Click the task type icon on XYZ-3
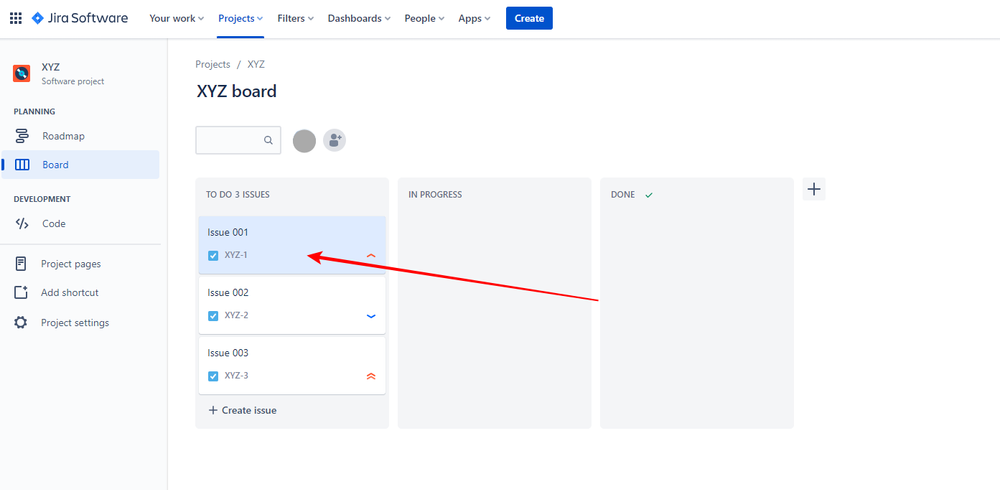Viewport: 1000px width, 490px height. (x=213, y=376)
